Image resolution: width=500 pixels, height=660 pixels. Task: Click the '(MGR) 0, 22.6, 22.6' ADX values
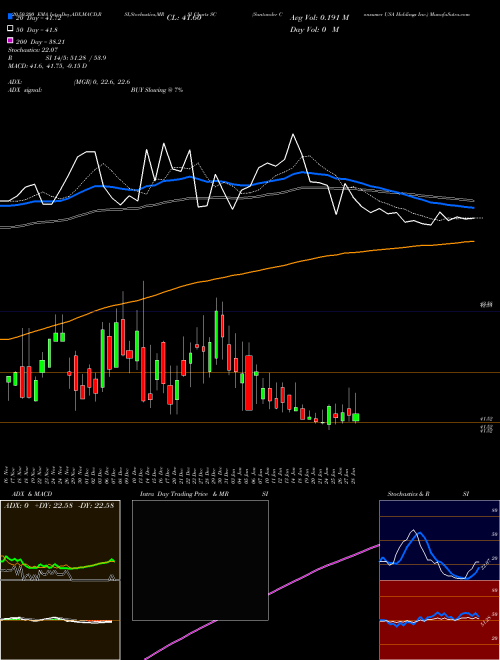click(x=101, y=82)
